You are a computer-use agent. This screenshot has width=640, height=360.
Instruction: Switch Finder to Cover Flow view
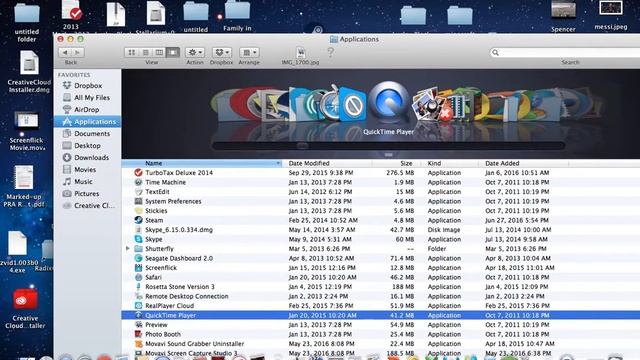click(173, 52)
